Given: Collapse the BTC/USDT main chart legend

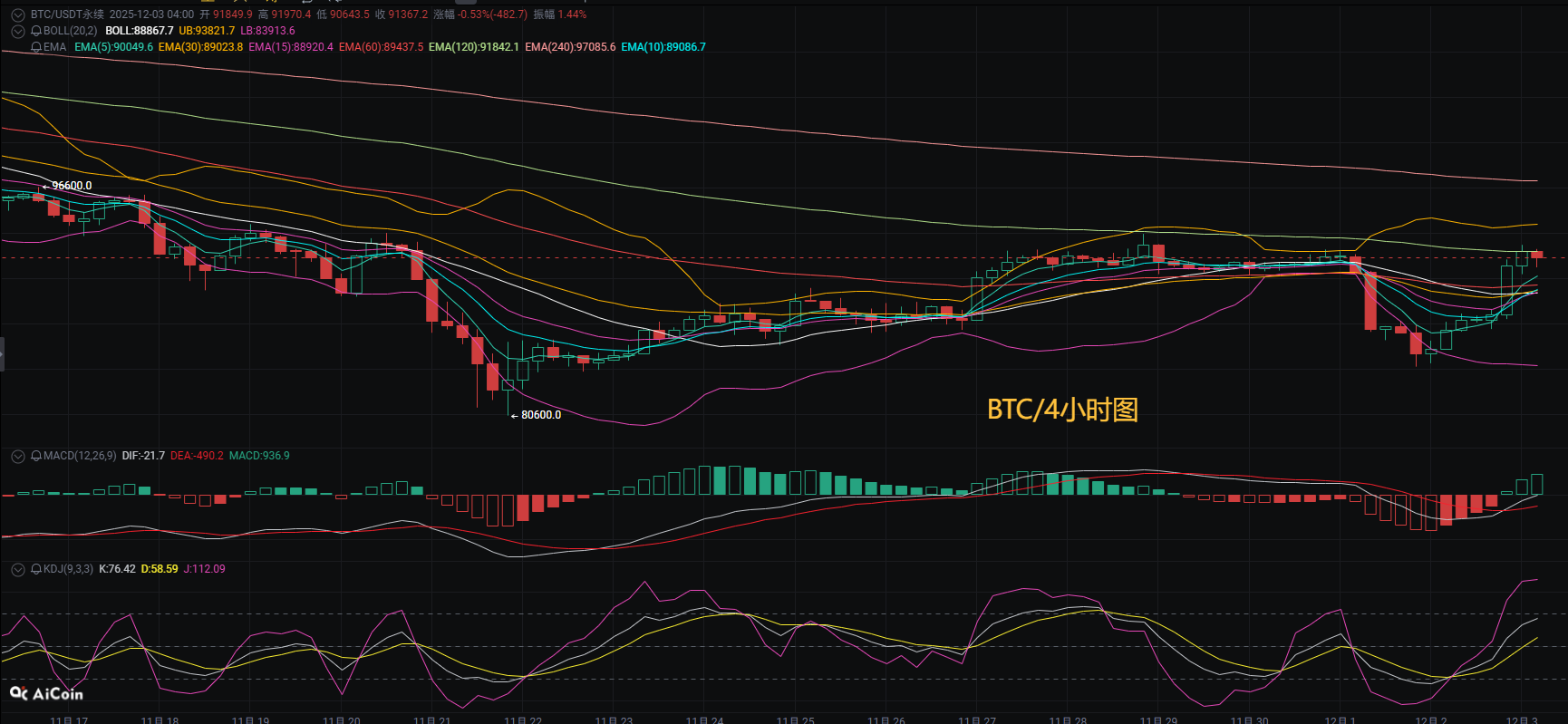Looking at the screenshot, I should 17,14.
